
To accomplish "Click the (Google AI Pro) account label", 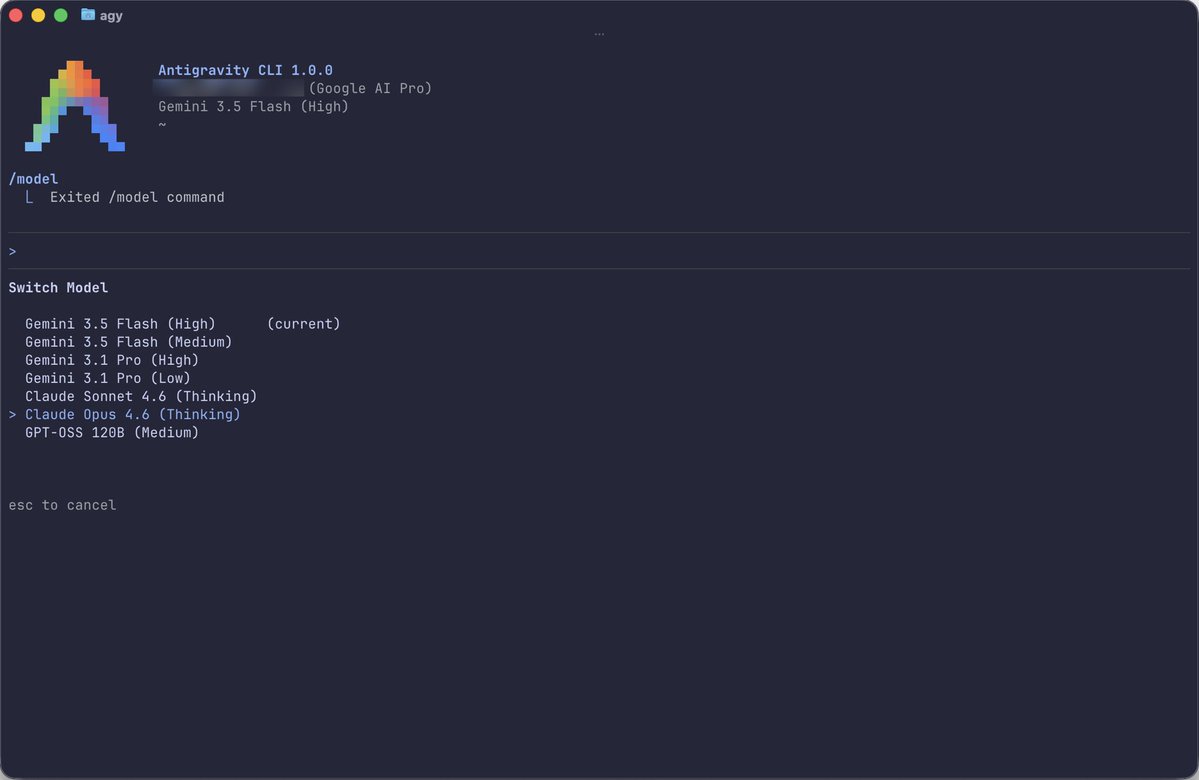I will 370,89.
